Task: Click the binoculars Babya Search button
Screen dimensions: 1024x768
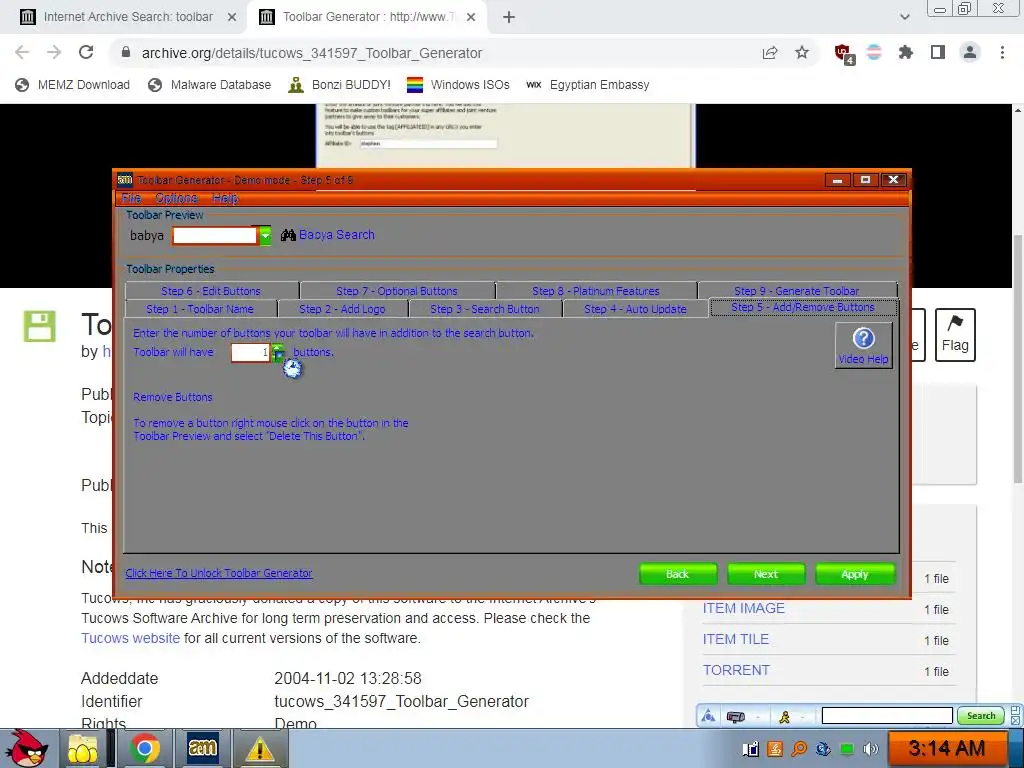Action: pyautogui.click(x=327, y=235)
